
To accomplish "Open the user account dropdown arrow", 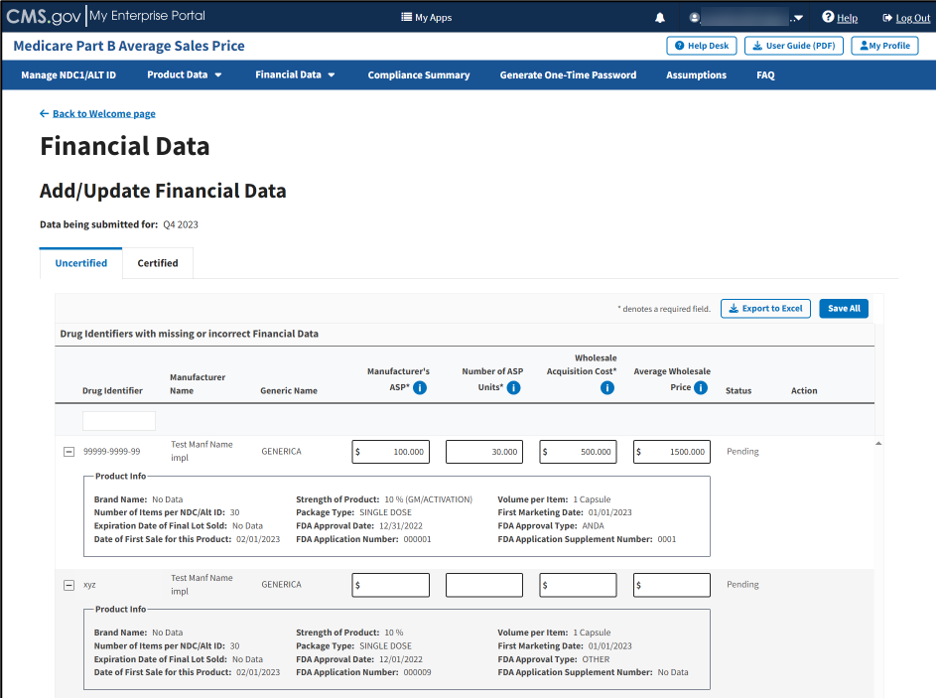I will pyautogui.click(x=798, y=18).
